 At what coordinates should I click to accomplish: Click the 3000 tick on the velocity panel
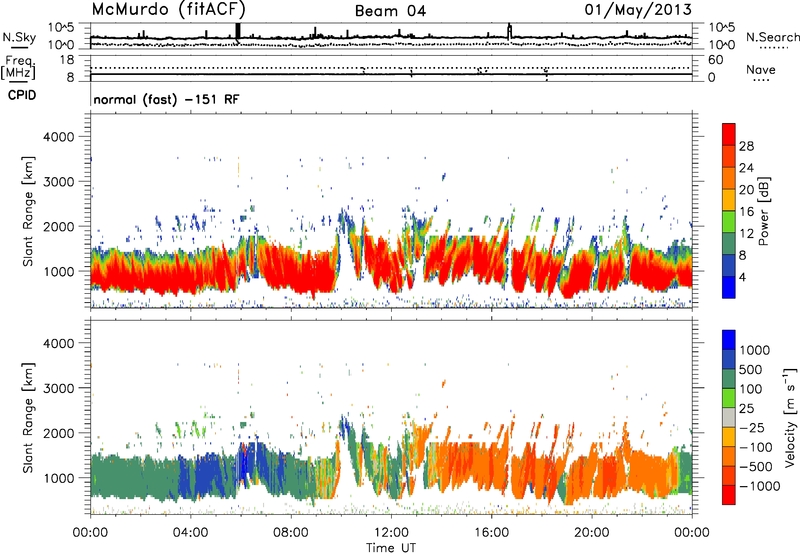click(x=59, y=388)
